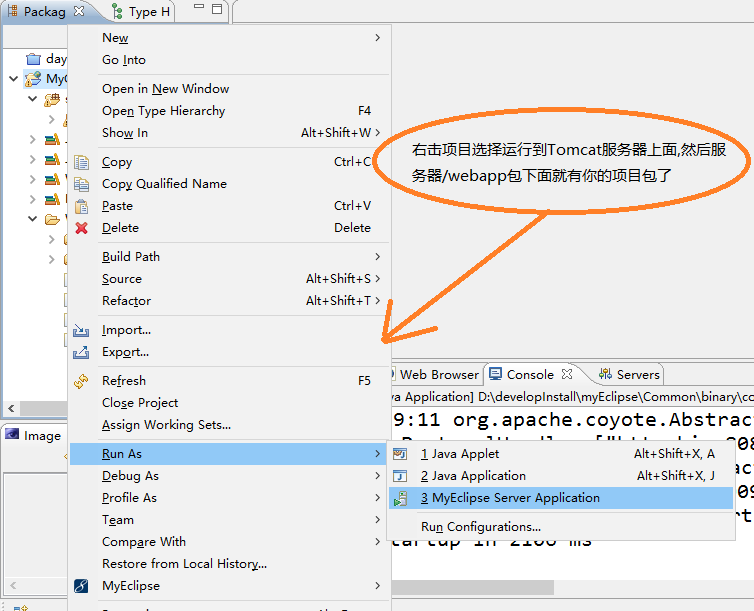Select the Run As menu entry
Image resolution: width=754 pixels, height=611 pixels.
coord(229,454)
